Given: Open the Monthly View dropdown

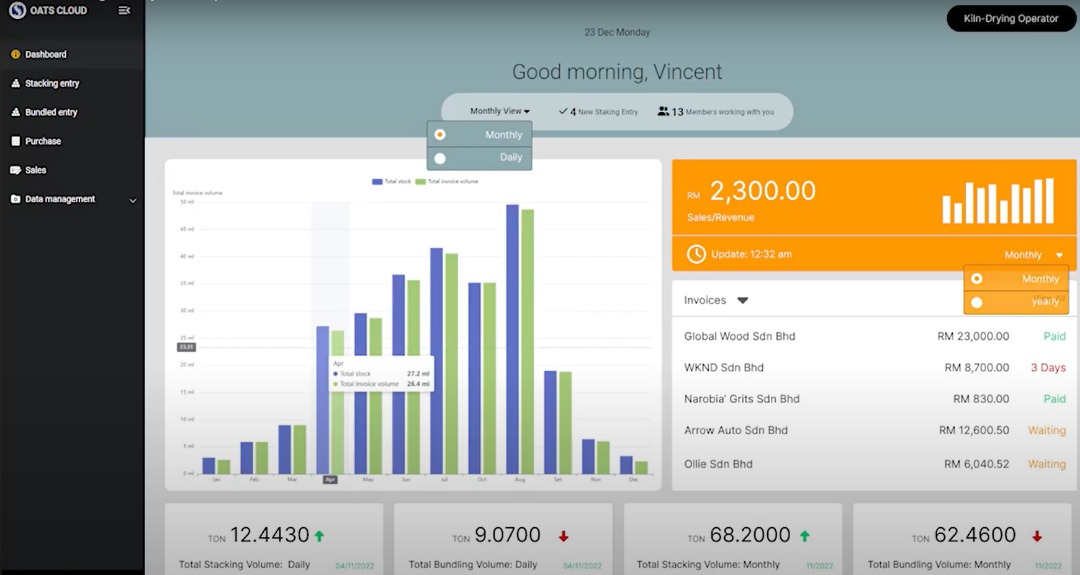Looking at the screenshot, I should pyautogui.click(x=499, y=112).
